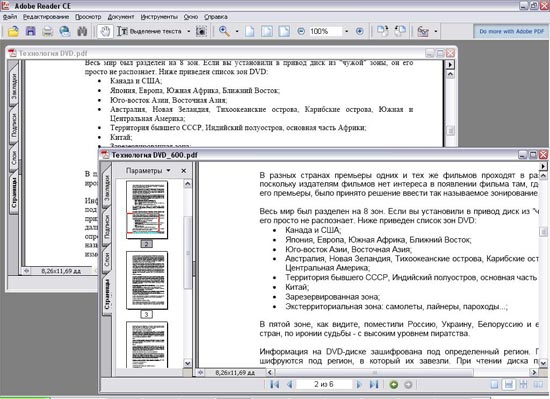The width and height of the screenshot is (550, 399).
Task: Open the Просмотр menu
Action: click(88, 17)
